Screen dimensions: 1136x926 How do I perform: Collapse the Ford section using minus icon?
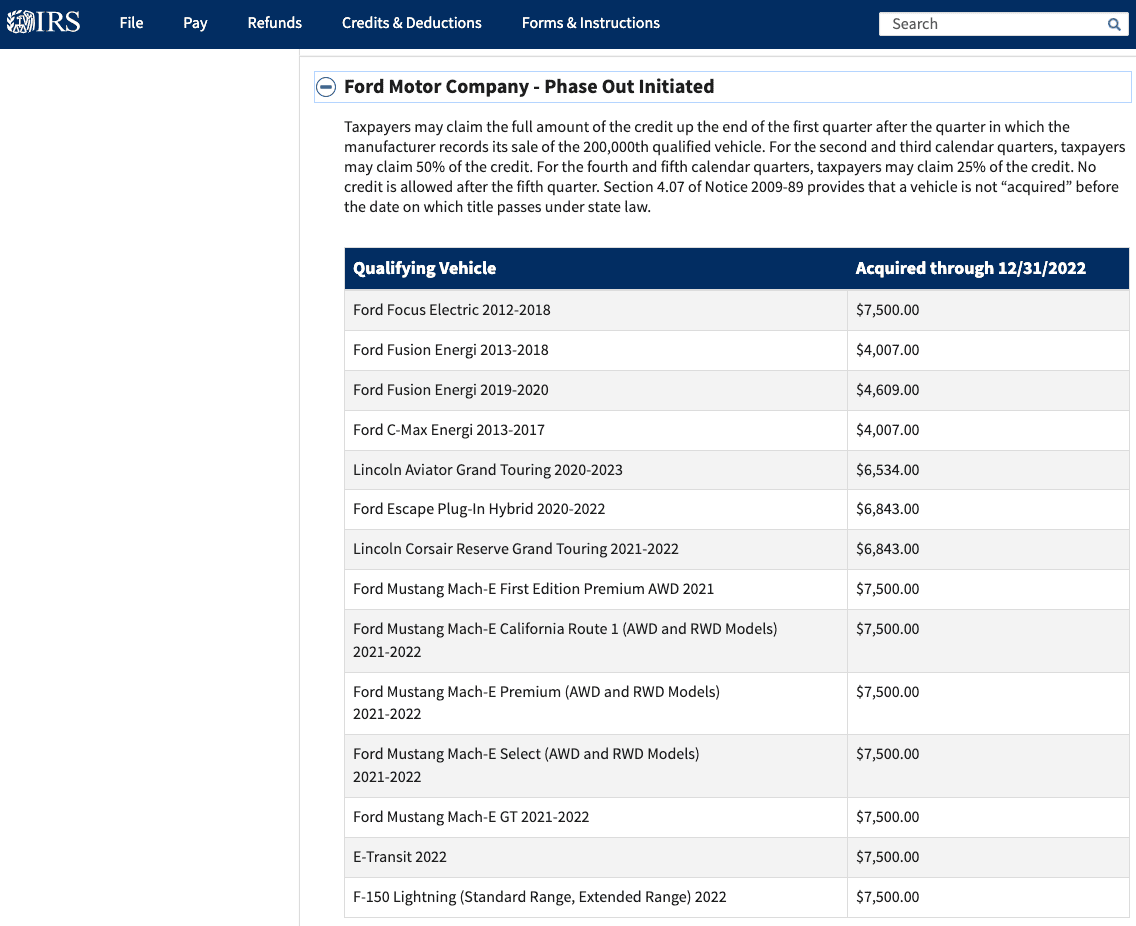pyautogui.click(x=326, y=87)
